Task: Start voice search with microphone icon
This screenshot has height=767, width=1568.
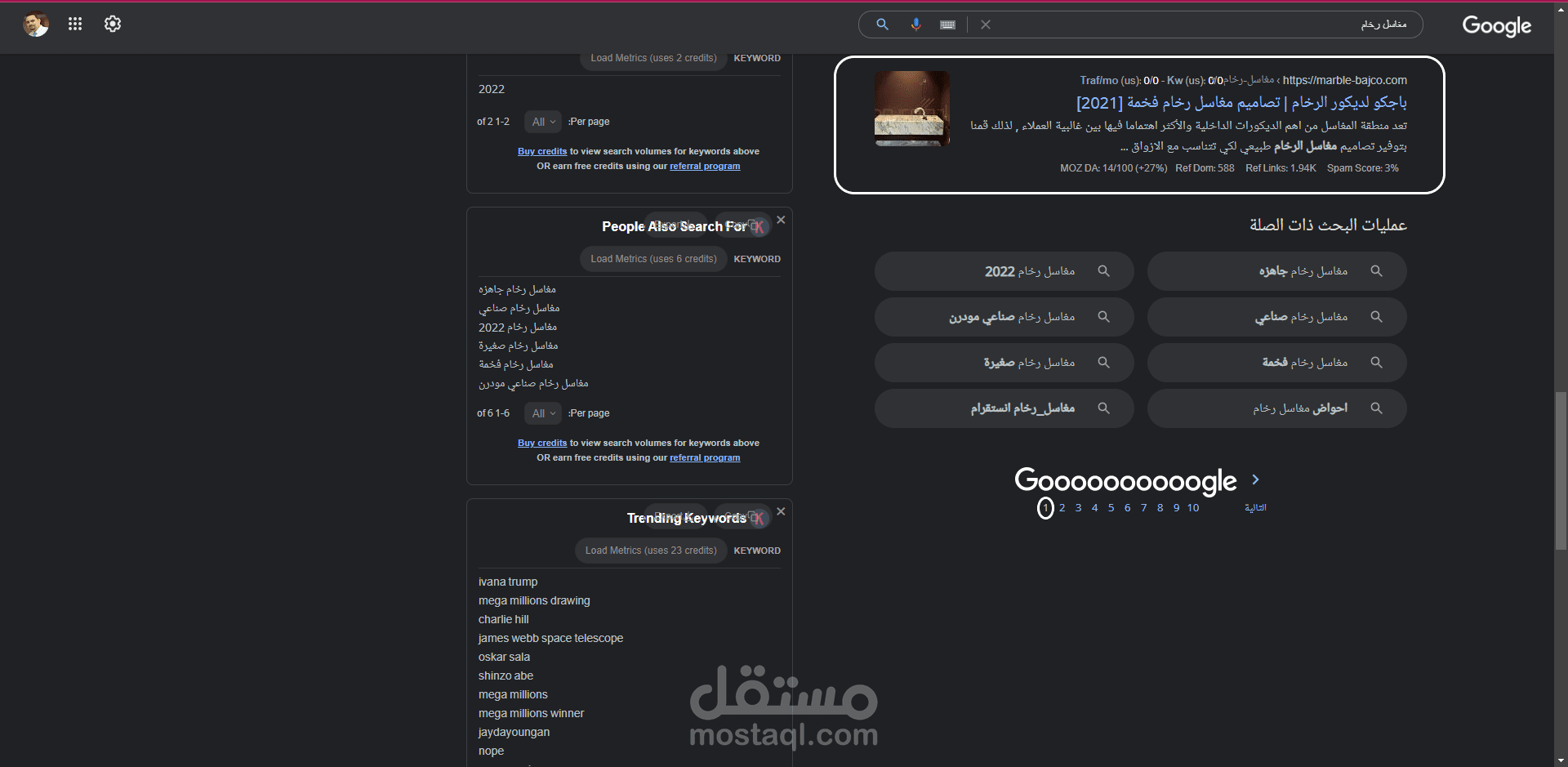Action: point(915,25)
